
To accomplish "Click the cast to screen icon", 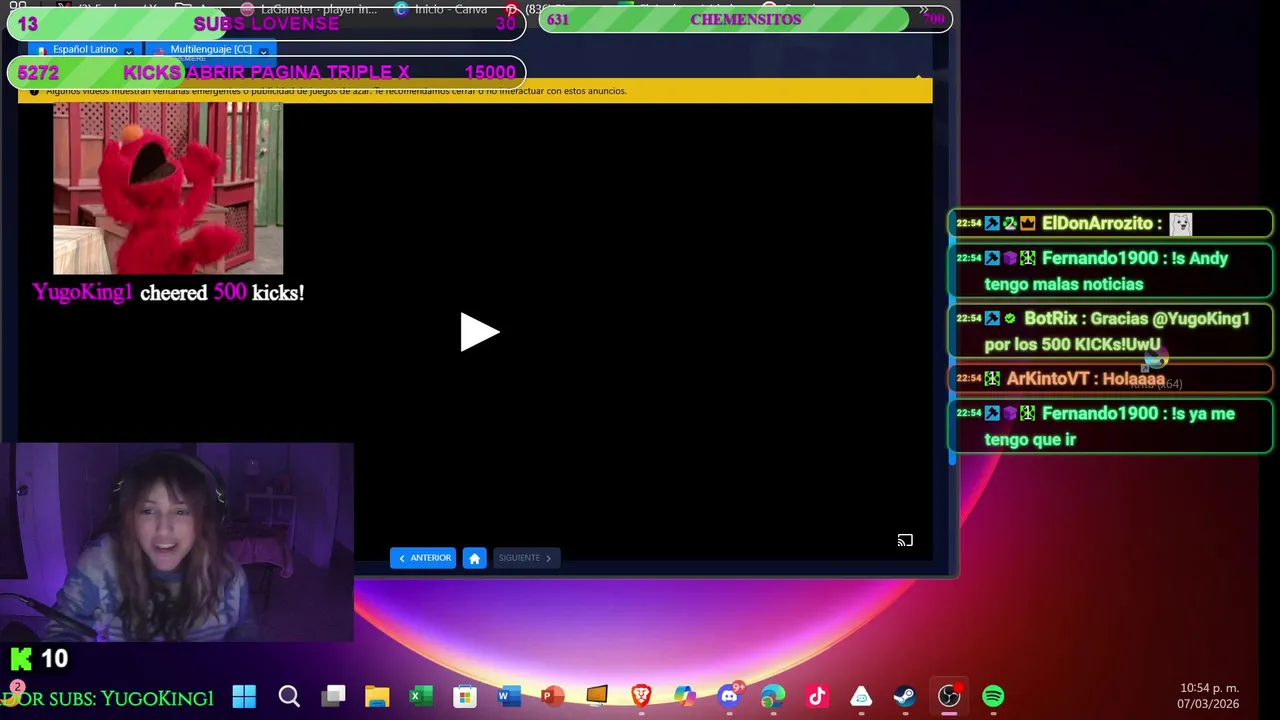I will [x=905, y=541].
